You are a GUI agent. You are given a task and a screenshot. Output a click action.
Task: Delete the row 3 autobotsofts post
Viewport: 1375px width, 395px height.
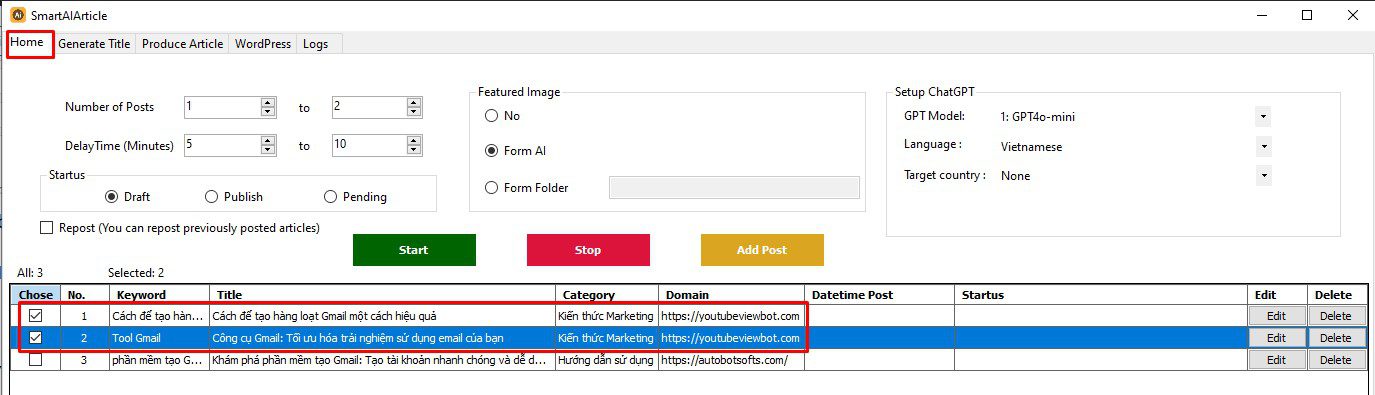(x=1335, y=360)
